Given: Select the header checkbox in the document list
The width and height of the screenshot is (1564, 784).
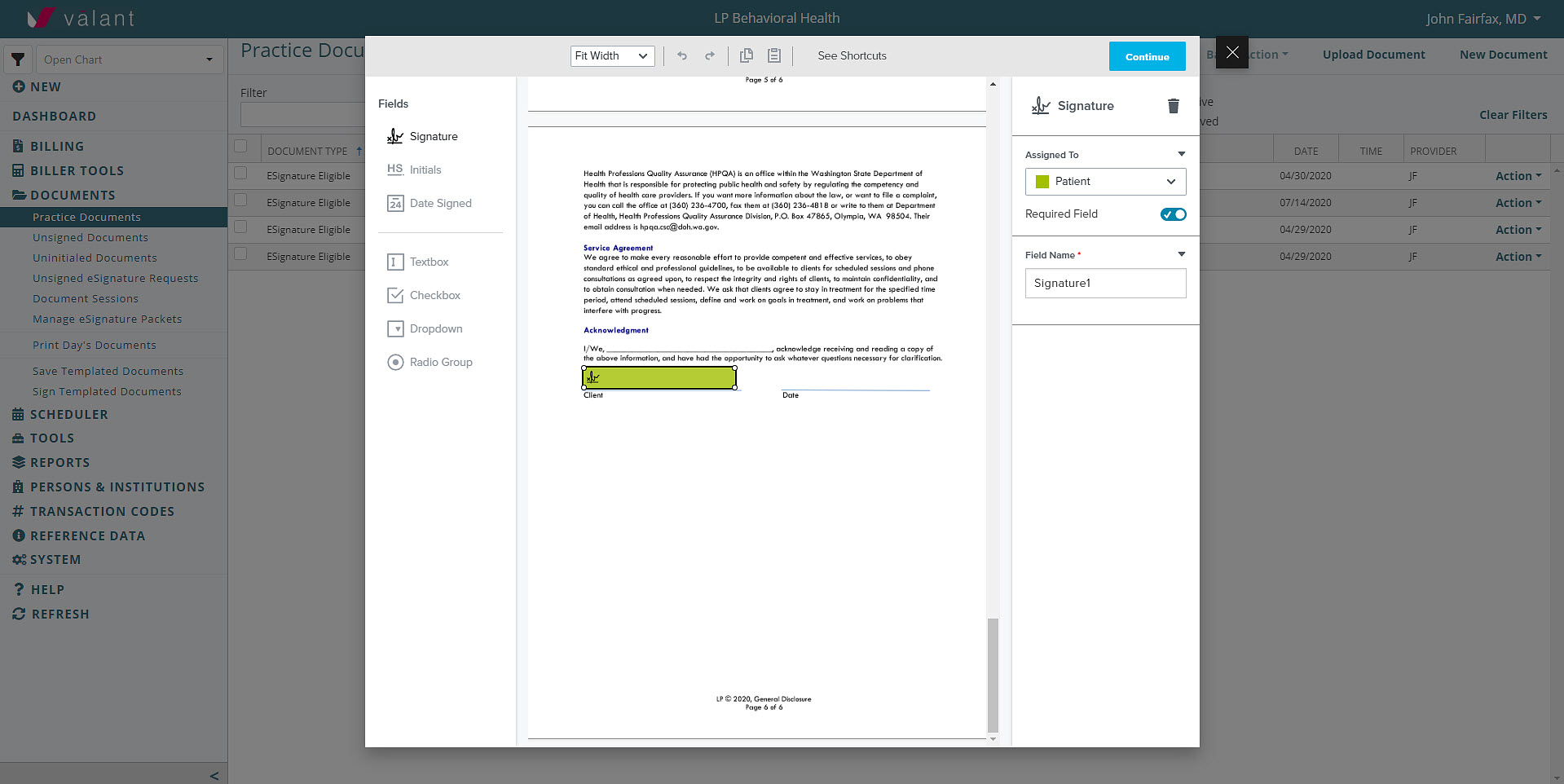Looking at the screenshot, I should click(x=242, y=146).
